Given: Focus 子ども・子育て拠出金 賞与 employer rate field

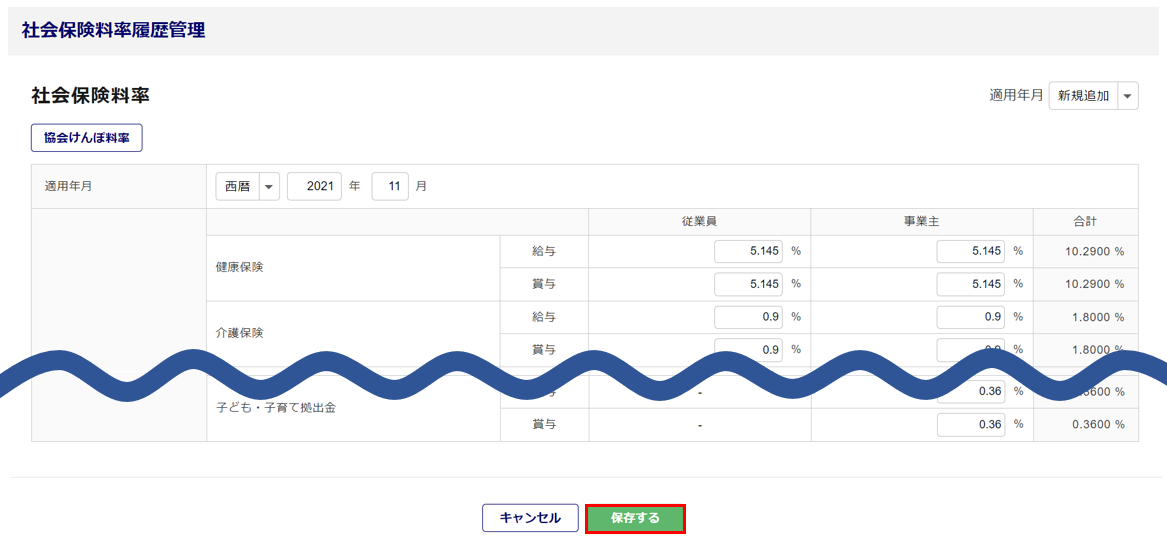Looking at the screenshot, I should pyautogui.click(x=970, y=424).
